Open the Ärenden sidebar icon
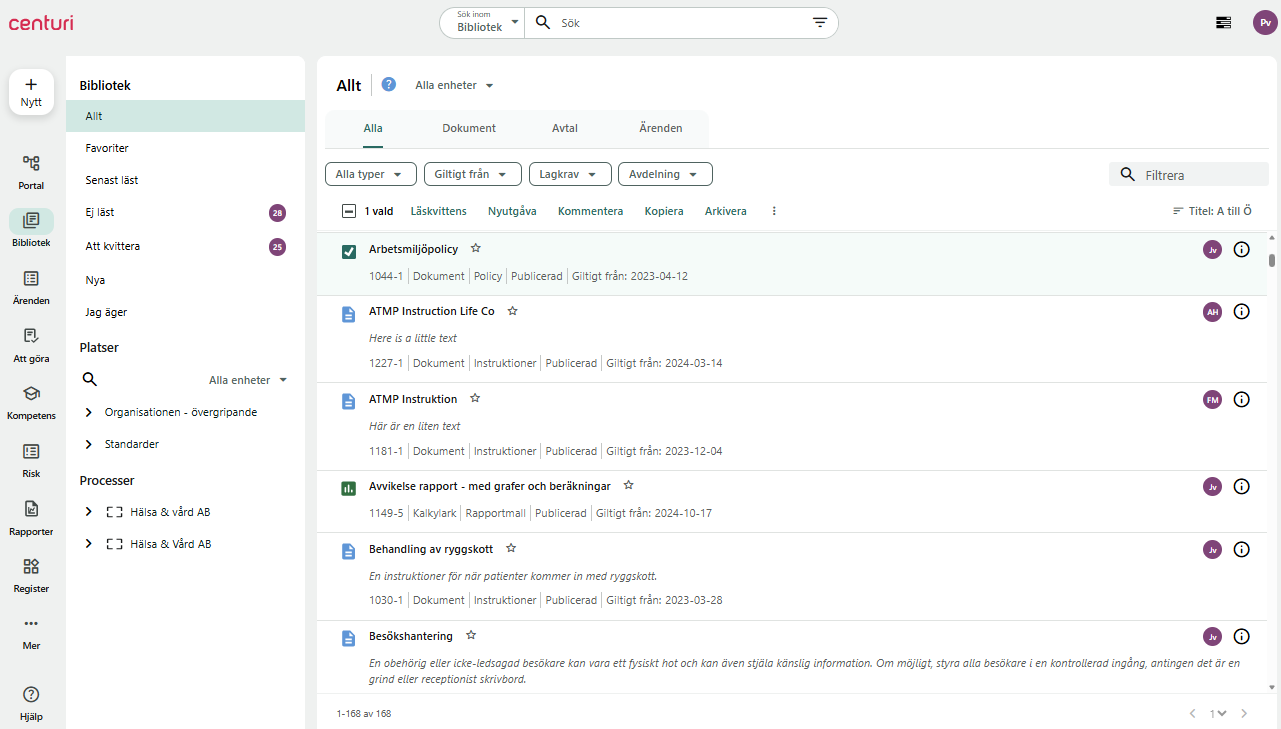Image resolution: width=1281 pixels, height=729 pixels. [x=31, y=279]
